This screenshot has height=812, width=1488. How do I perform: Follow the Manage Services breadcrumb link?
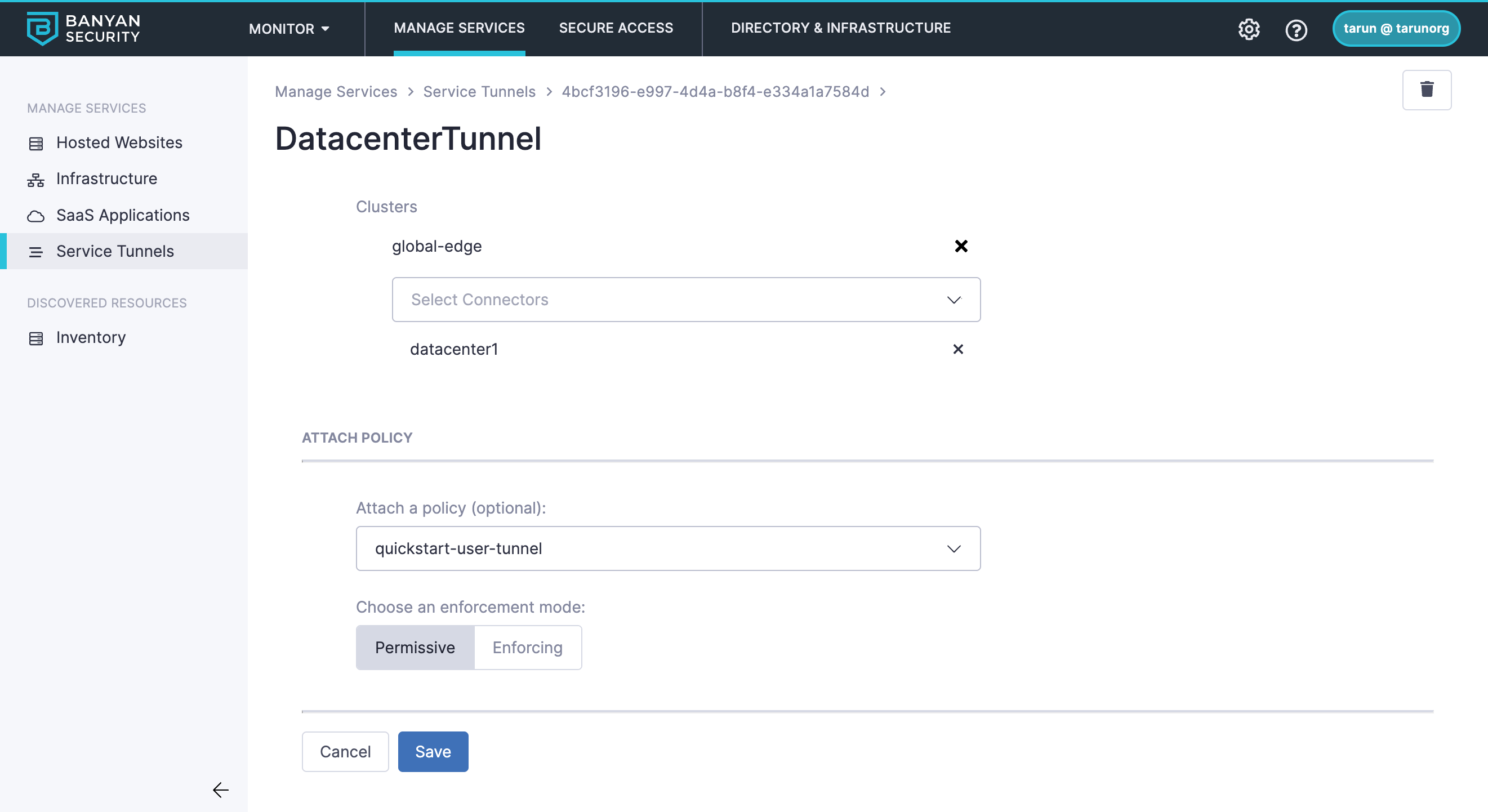[x=336, y=91]
